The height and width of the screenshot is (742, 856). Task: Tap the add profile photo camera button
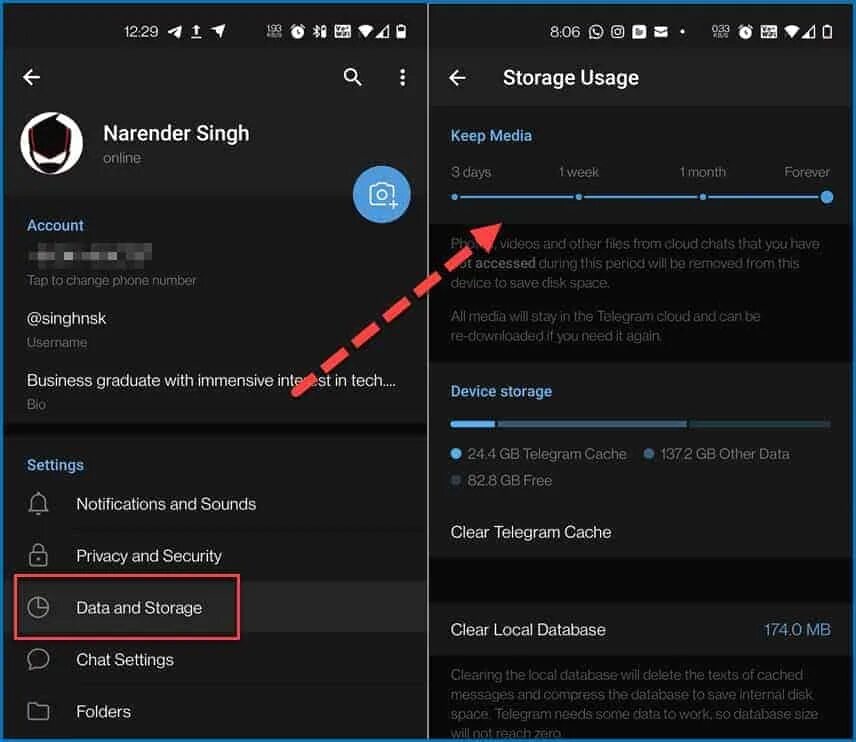click(382, 194)
